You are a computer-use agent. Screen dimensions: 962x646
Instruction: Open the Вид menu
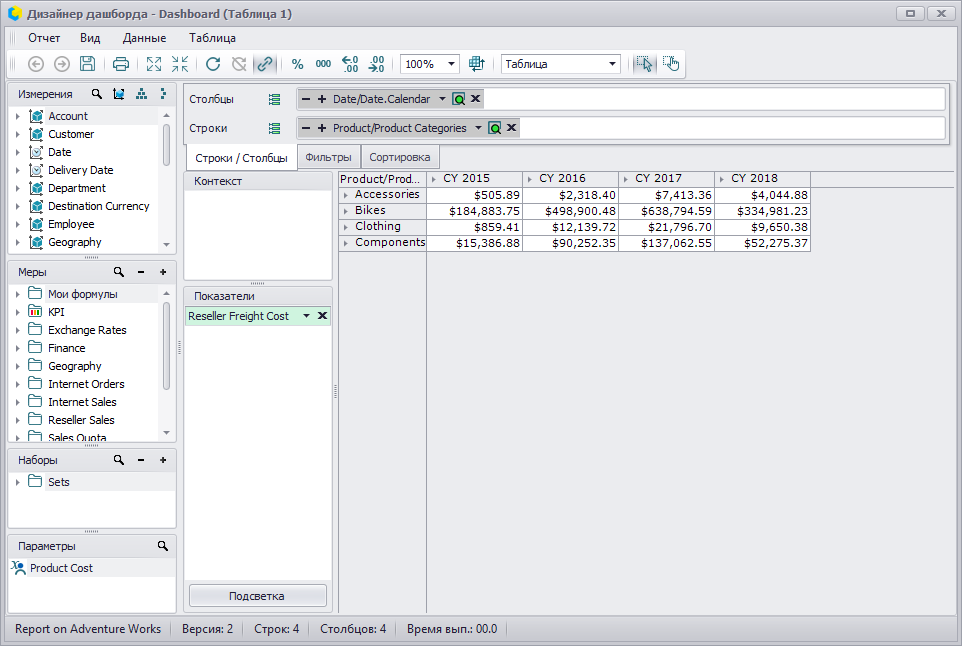click(90, 38)
